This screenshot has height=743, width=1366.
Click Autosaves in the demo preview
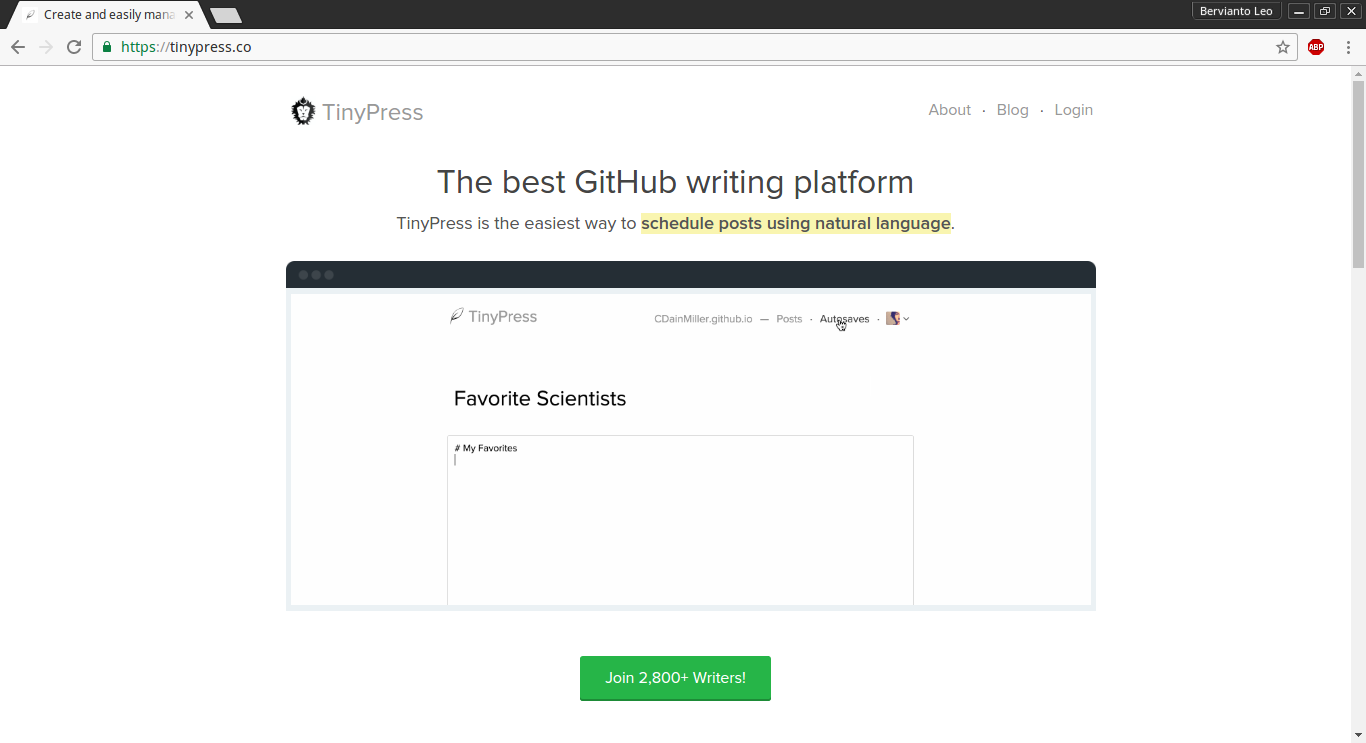(x=844, y=319)
